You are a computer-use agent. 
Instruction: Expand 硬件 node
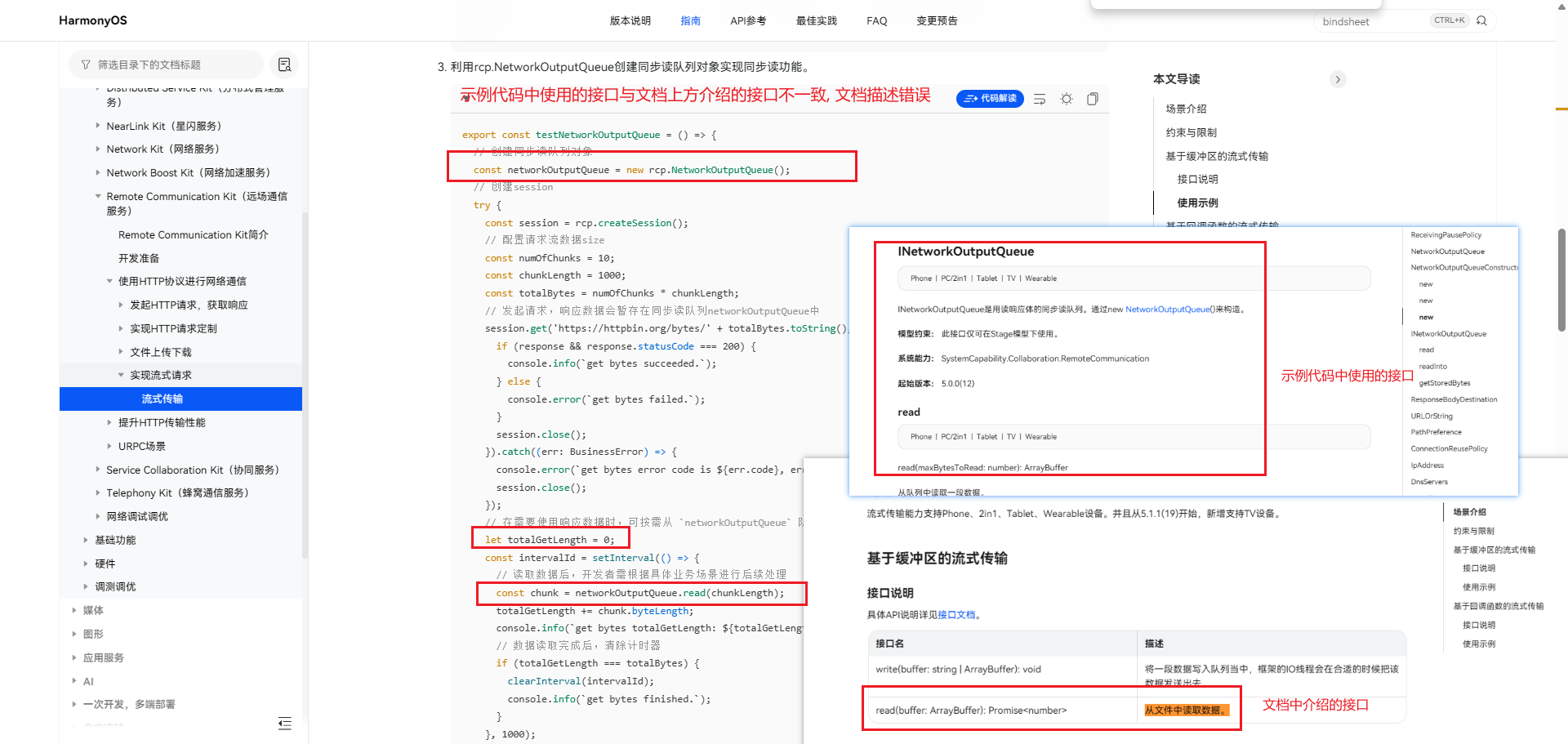(x=86, y=564)
